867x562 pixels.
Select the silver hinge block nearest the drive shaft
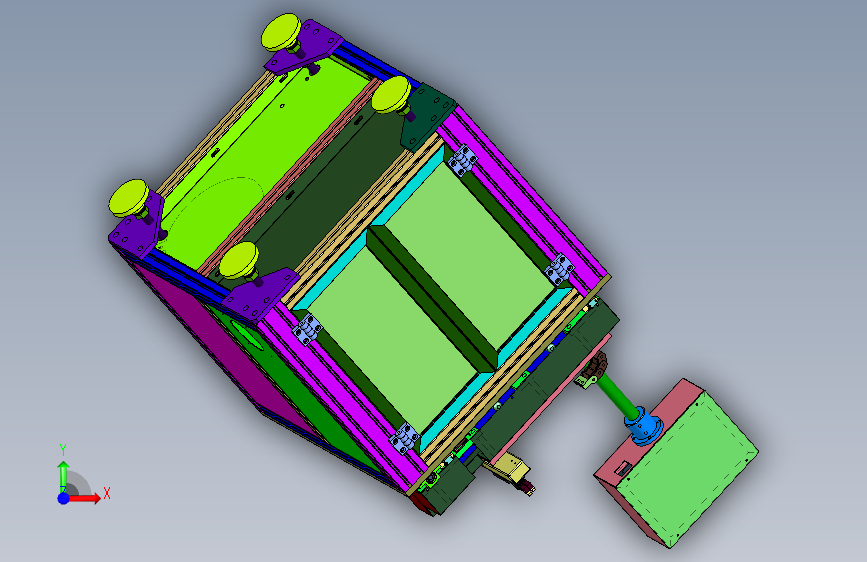coord(560,269)
